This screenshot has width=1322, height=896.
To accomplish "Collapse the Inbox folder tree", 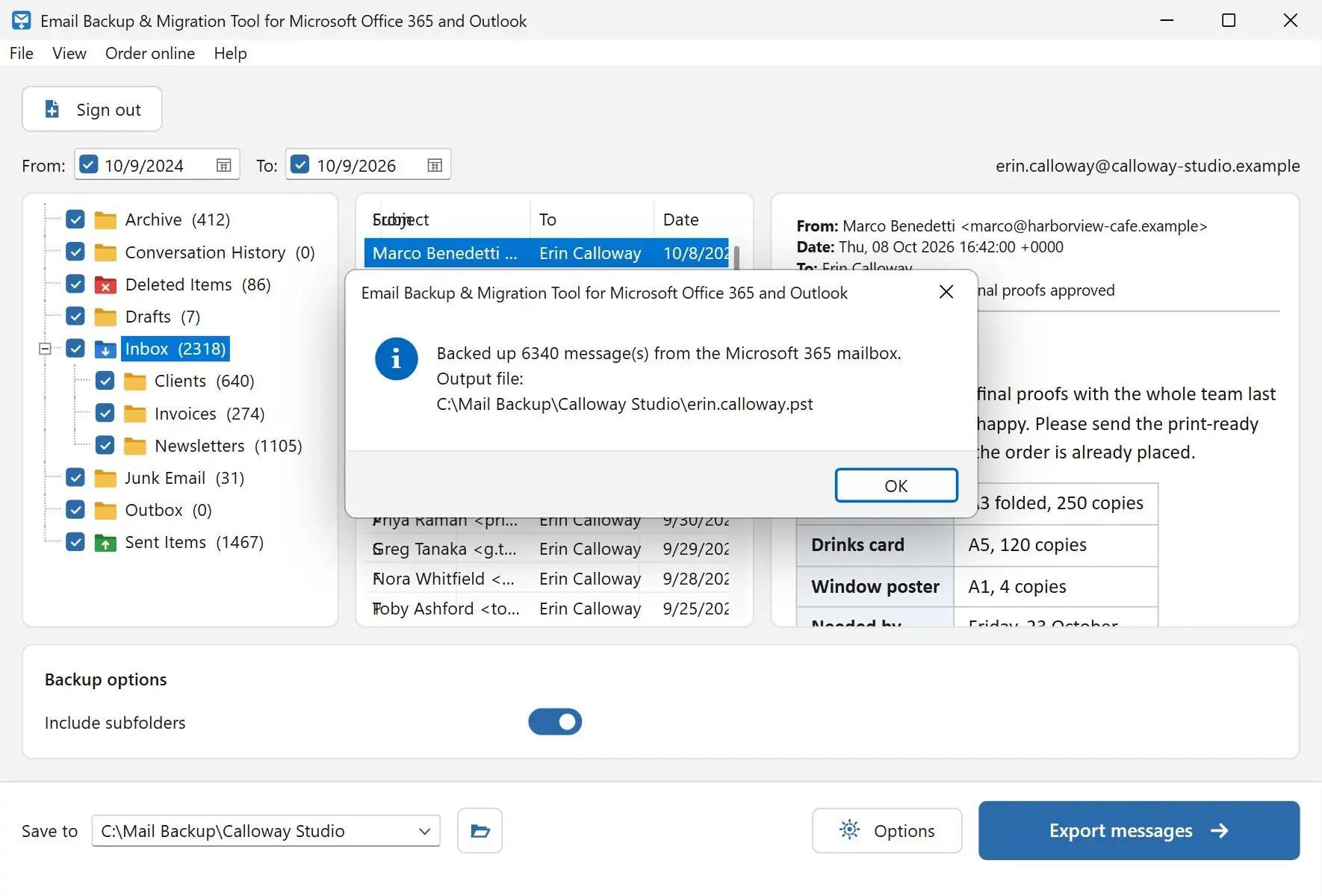I will [x=45, y=349].
